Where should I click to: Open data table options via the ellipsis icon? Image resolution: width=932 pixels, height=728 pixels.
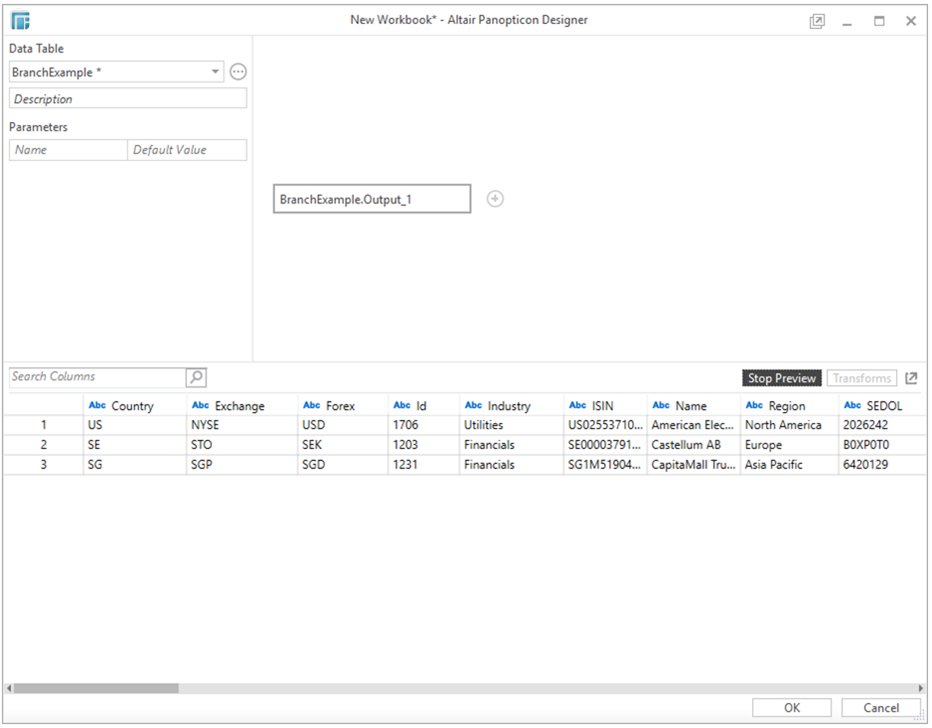click(237, 71)
